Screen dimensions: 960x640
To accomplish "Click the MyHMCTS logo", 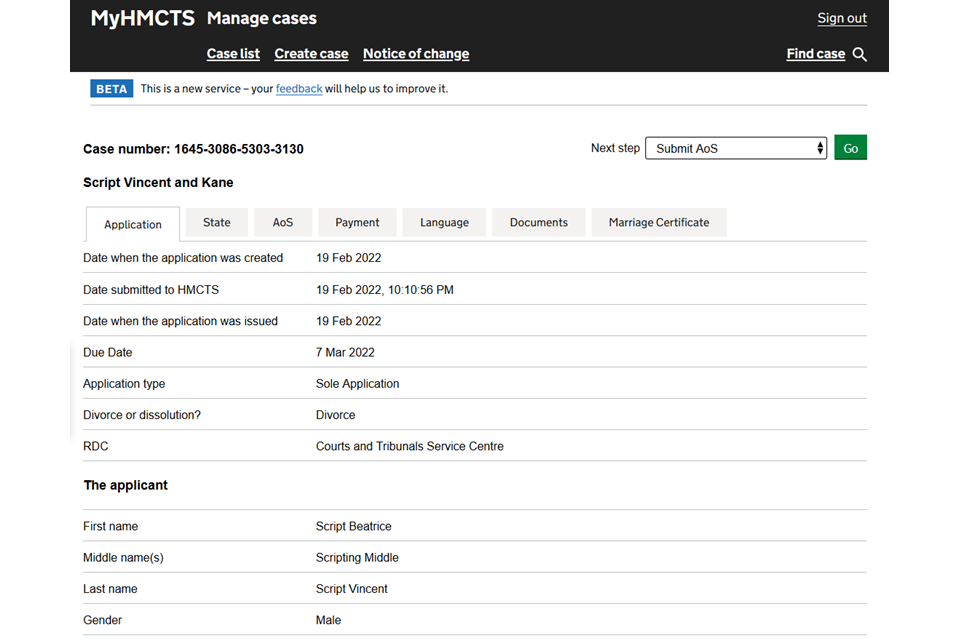I will pyautogui.click(x=142, y=18).
